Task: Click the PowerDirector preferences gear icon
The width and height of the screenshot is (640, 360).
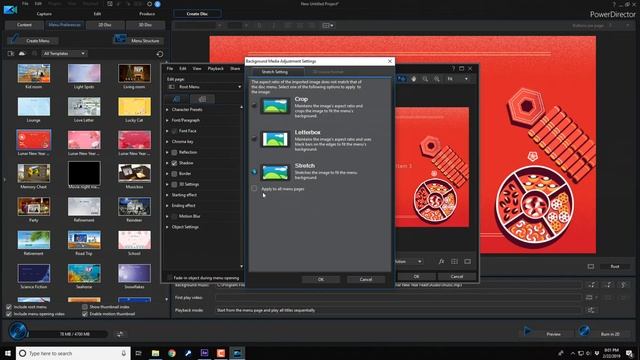Action: 149,4
